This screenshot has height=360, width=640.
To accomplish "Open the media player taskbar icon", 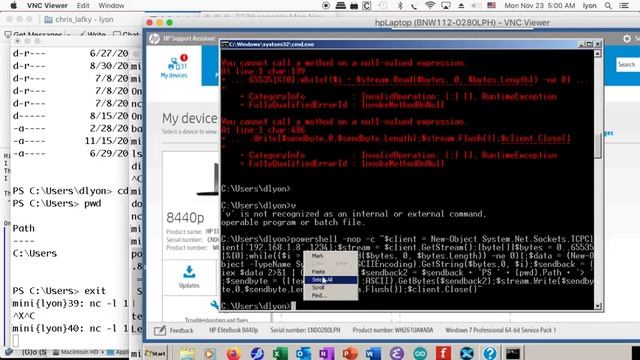I will pos(210,353).
